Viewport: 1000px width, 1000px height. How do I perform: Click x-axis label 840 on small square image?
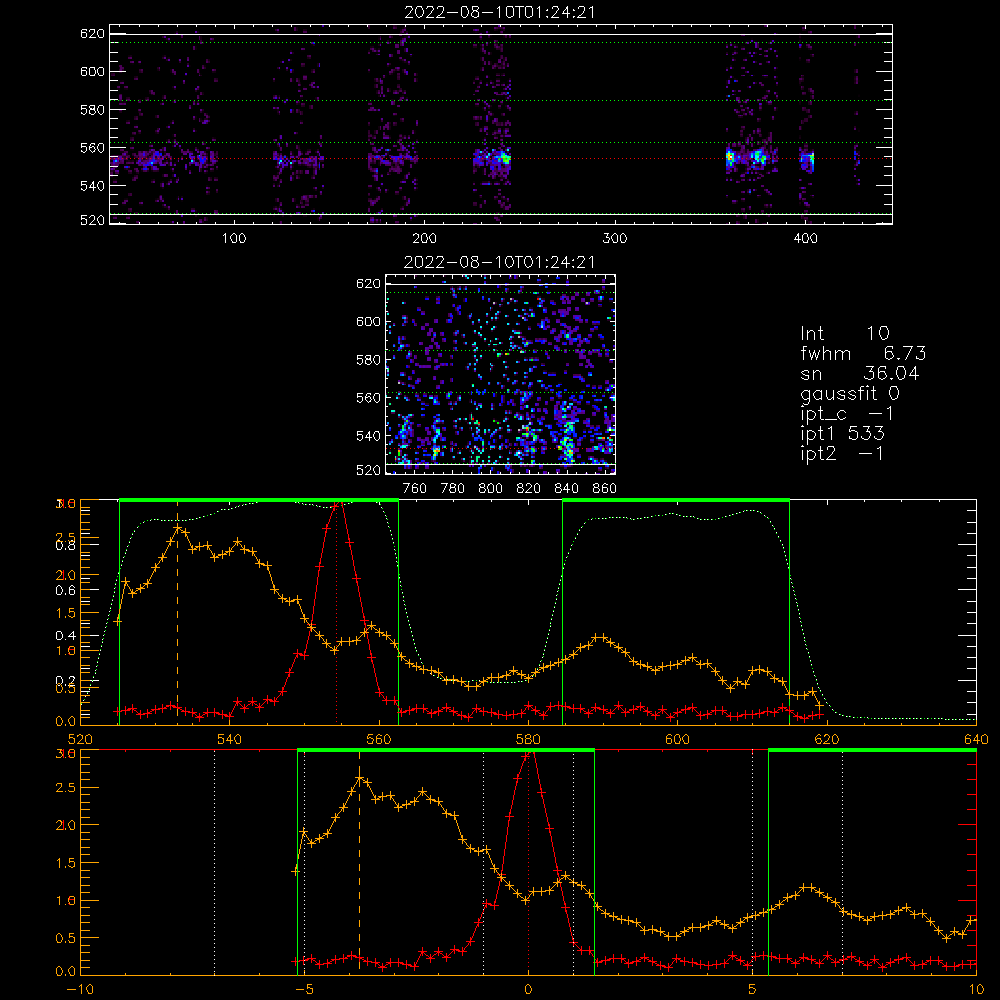click(x=566, y=489)
